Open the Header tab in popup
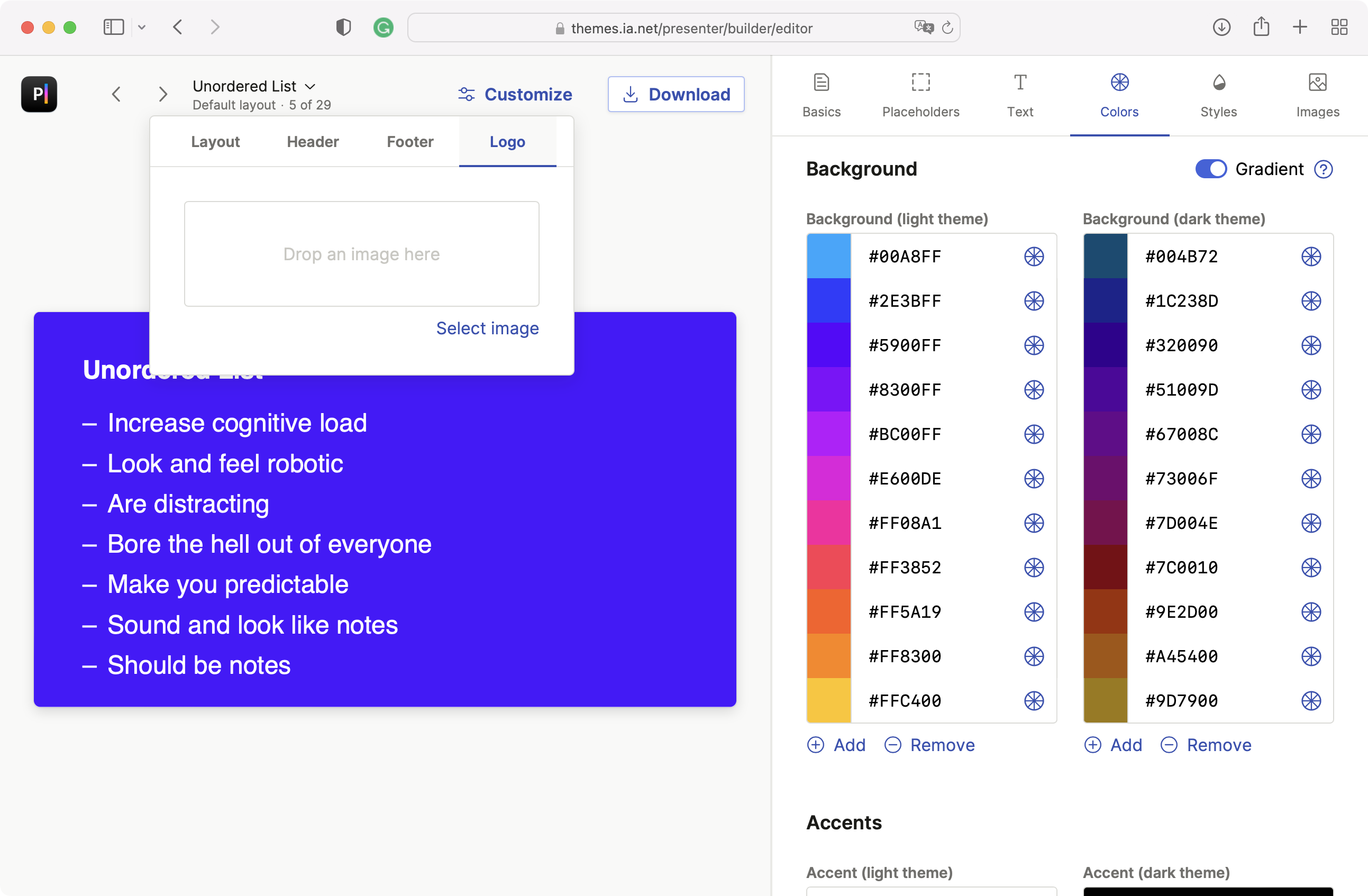Screen dimensions: 1368x896 313,141
